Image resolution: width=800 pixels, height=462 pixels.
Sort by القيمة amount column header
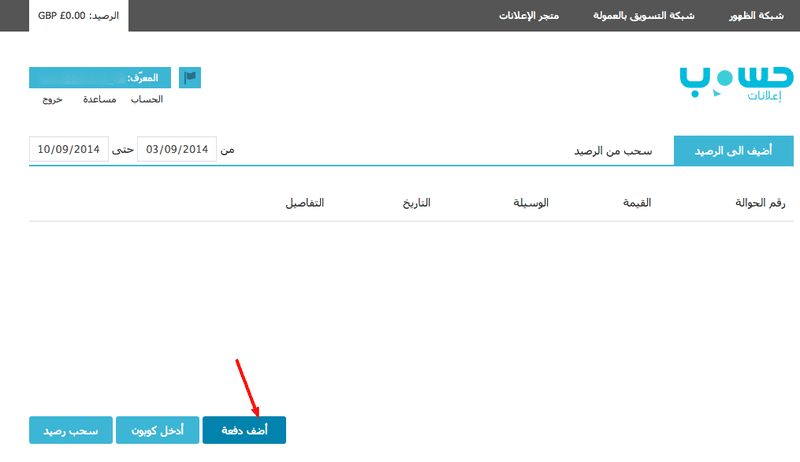[x=637, y=203]
